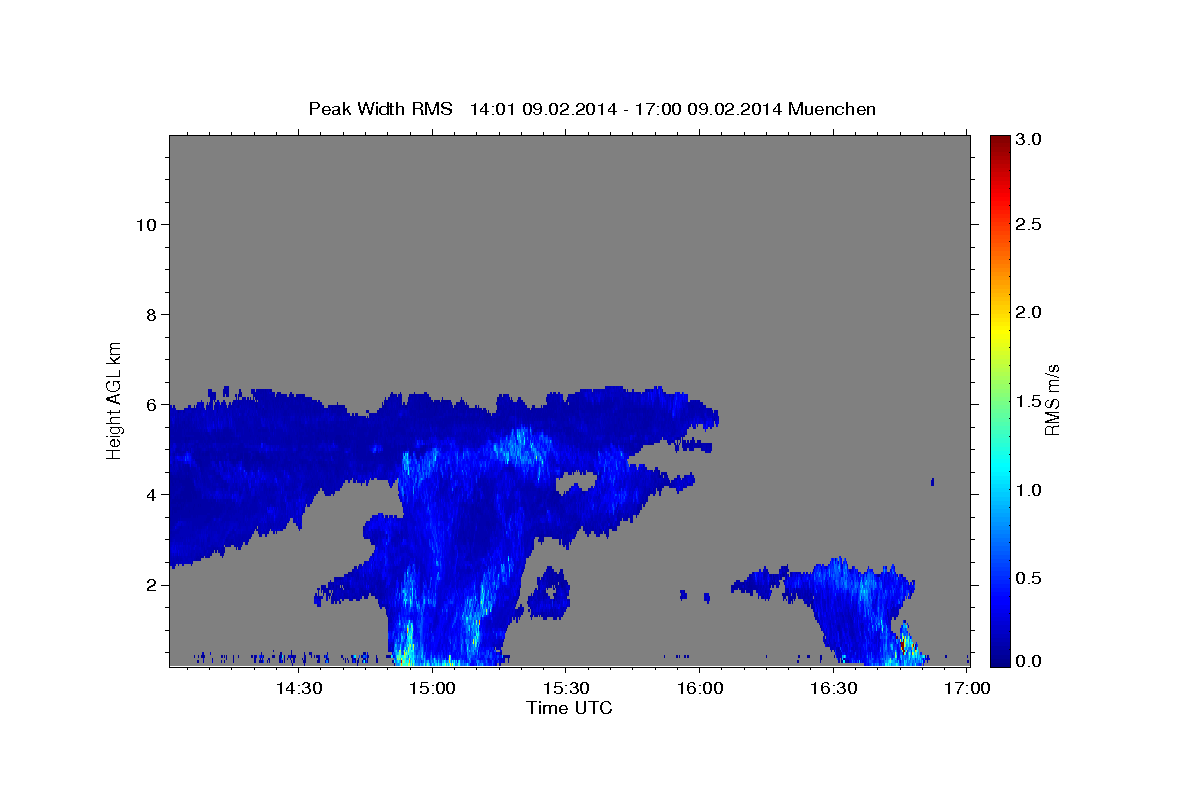Click the height tick label 10
The image size is (1200, 800).
click(x=146, y=224)
